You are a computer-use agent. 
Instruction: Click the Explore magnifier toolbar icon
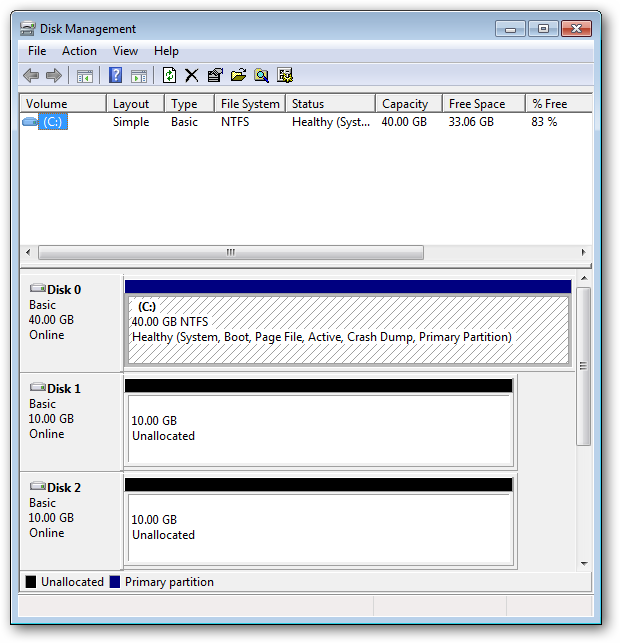pyautogui.click(x=261, y=75)
